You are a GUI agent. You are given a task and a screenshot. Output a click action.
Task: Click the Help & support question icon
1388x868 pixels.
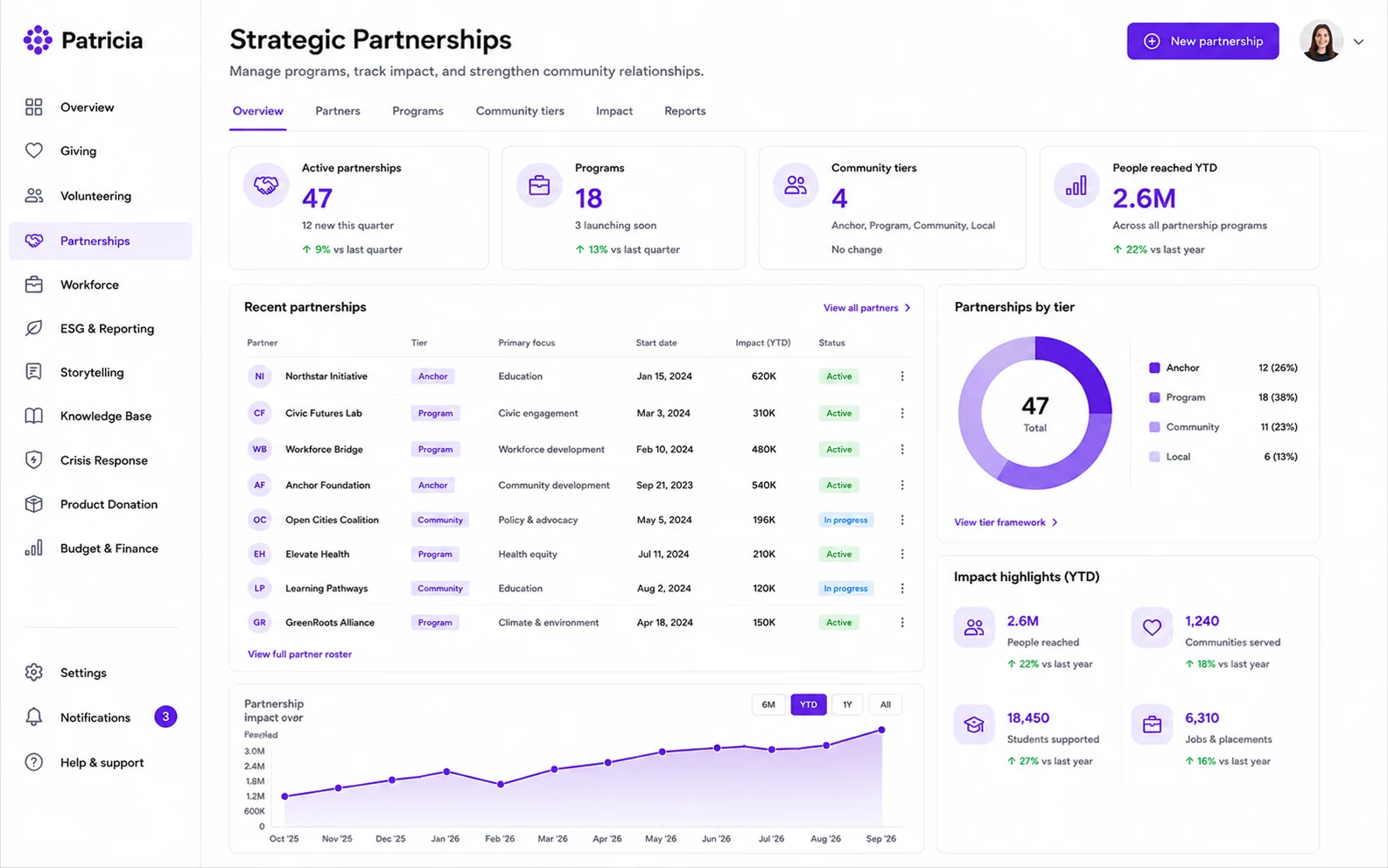pyautogui.click(x=34, y=762)
